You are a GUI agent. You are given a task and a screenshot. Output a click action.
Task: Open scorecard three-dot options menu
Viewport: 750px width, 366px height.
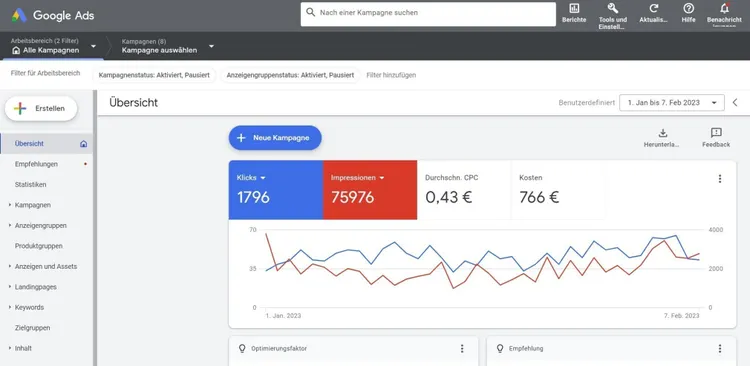coord(719,178)
